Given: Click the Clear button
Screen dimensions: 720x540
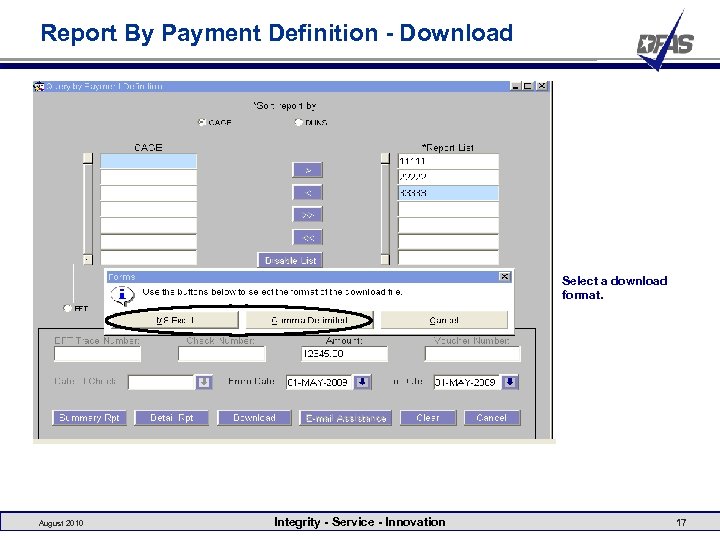Looking at the screenshot, I should tap(428, 418).
